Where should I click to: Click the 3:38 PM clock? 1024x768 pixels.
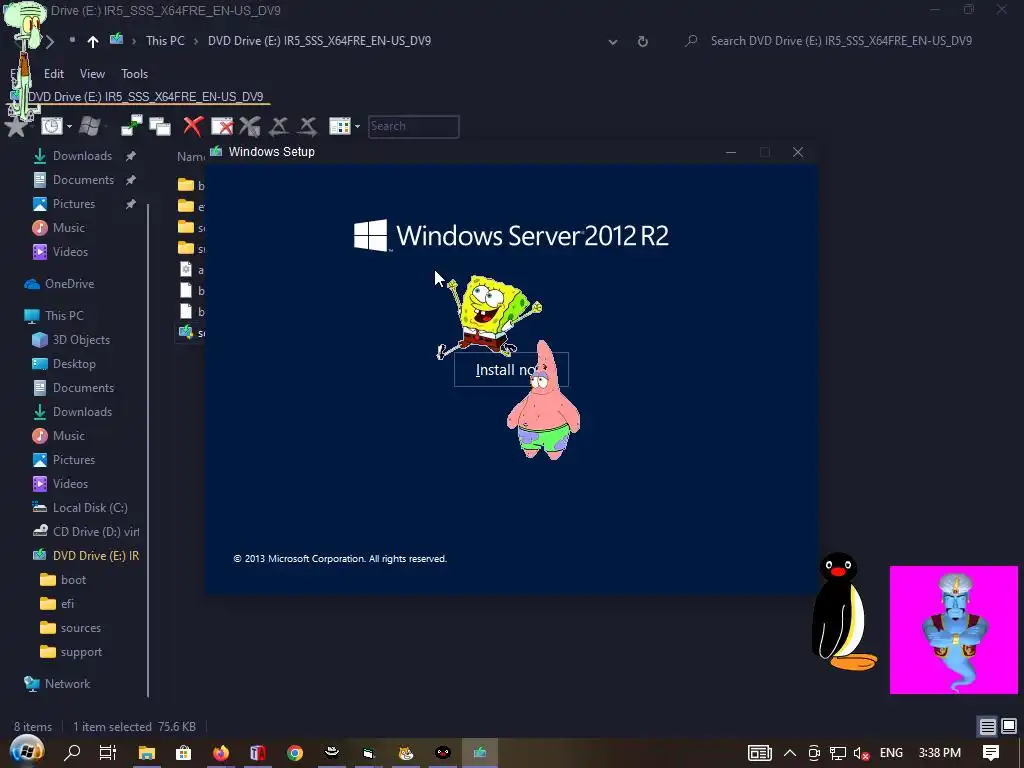coord(940,753)
